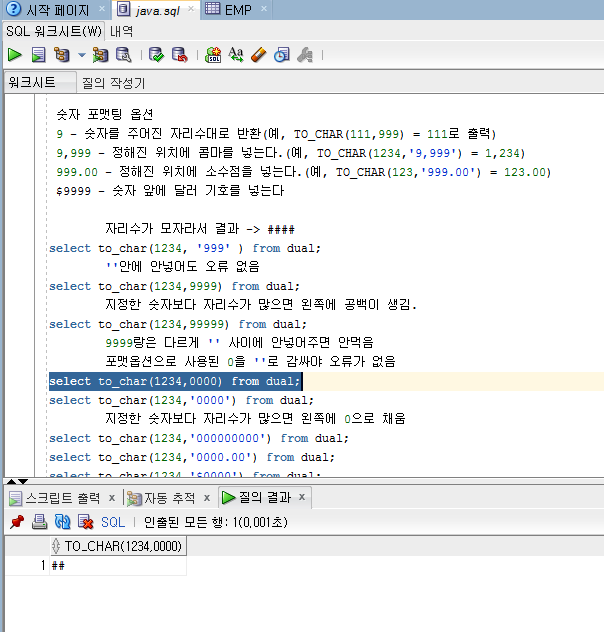Clear worksheet with eraser icon
The width and height of the screenshot is (604, 632).
(x=259, y=55)
